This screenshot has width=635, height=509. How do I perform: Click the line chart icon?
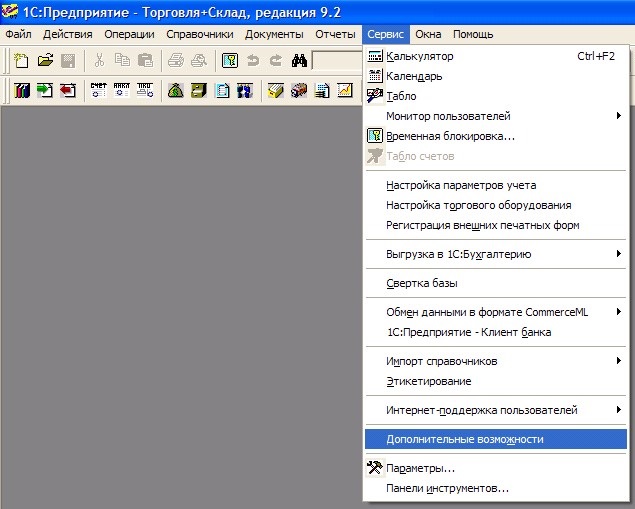(345, 90)
